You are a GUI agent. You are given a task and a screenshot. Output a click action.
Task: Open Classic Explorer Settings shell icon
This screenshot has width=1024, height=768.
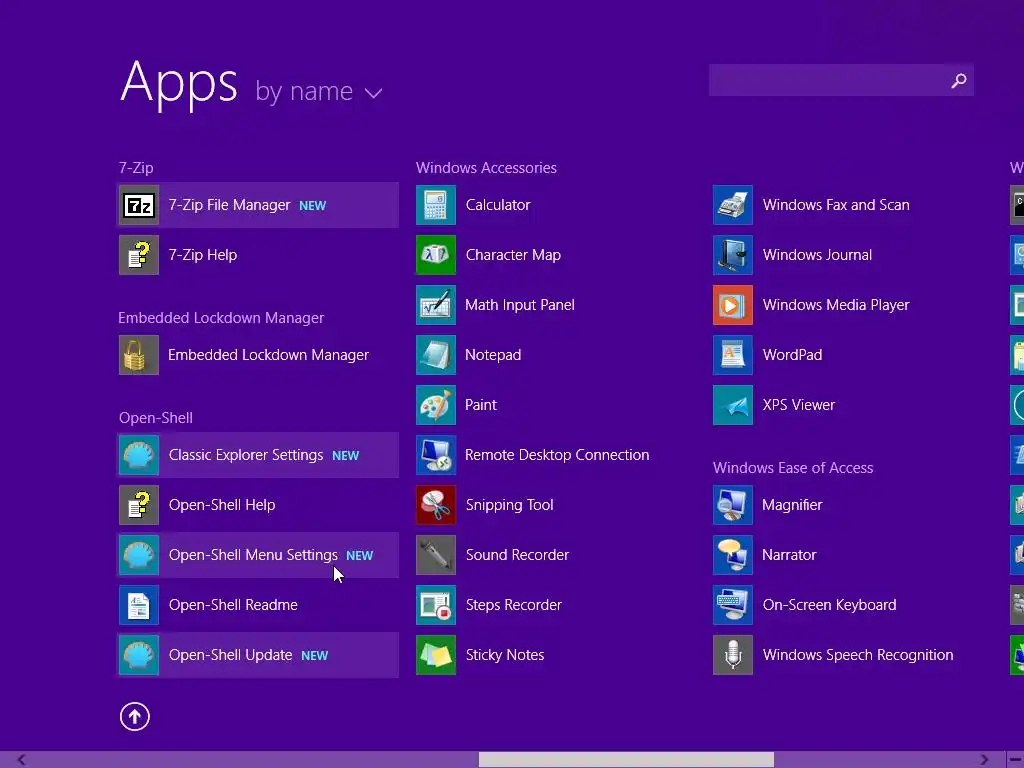click(138, 455)
